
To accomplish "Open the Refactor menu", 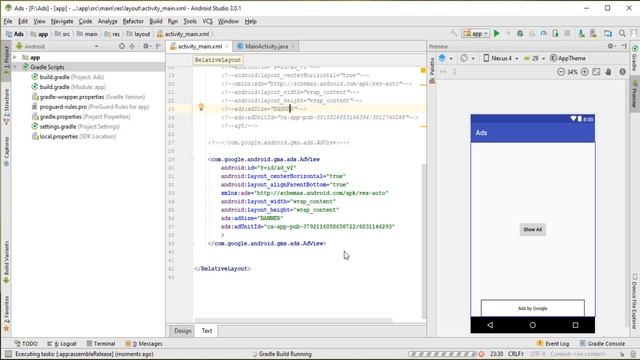I will [x=133, y=21].
